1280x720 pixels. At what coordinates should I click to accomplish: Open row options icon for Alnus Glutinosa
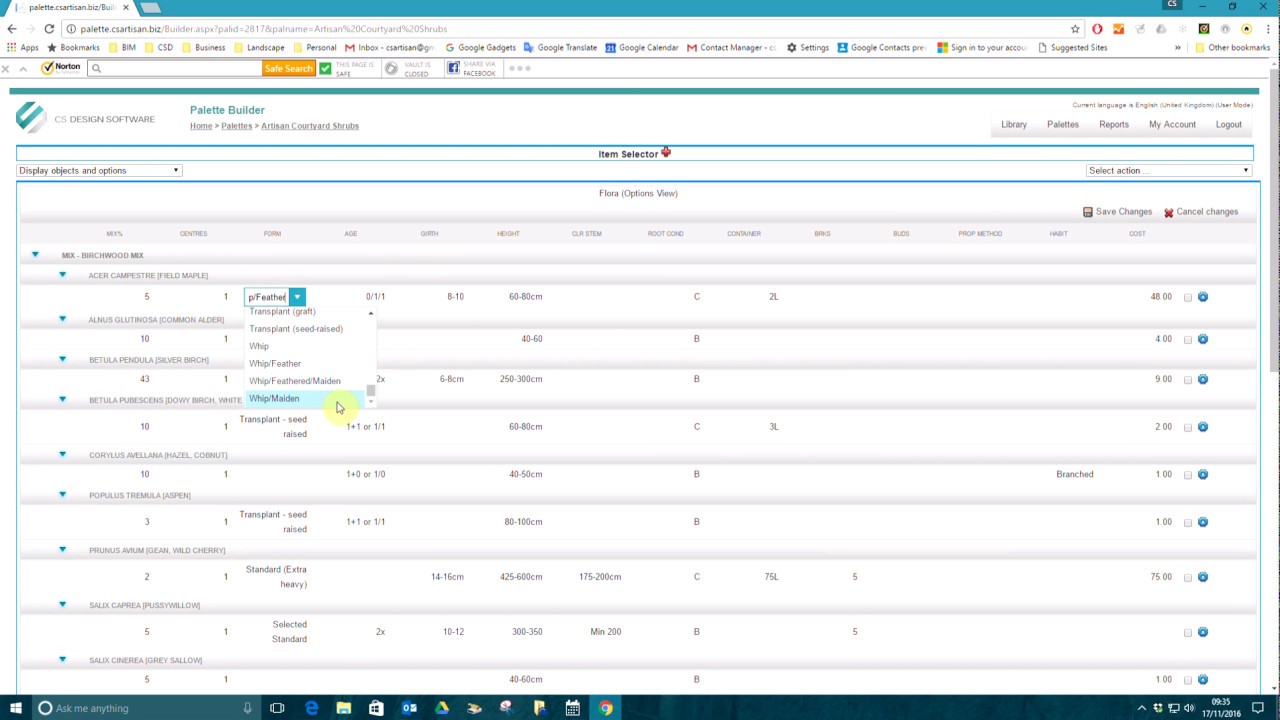(x=1202, y=339)
